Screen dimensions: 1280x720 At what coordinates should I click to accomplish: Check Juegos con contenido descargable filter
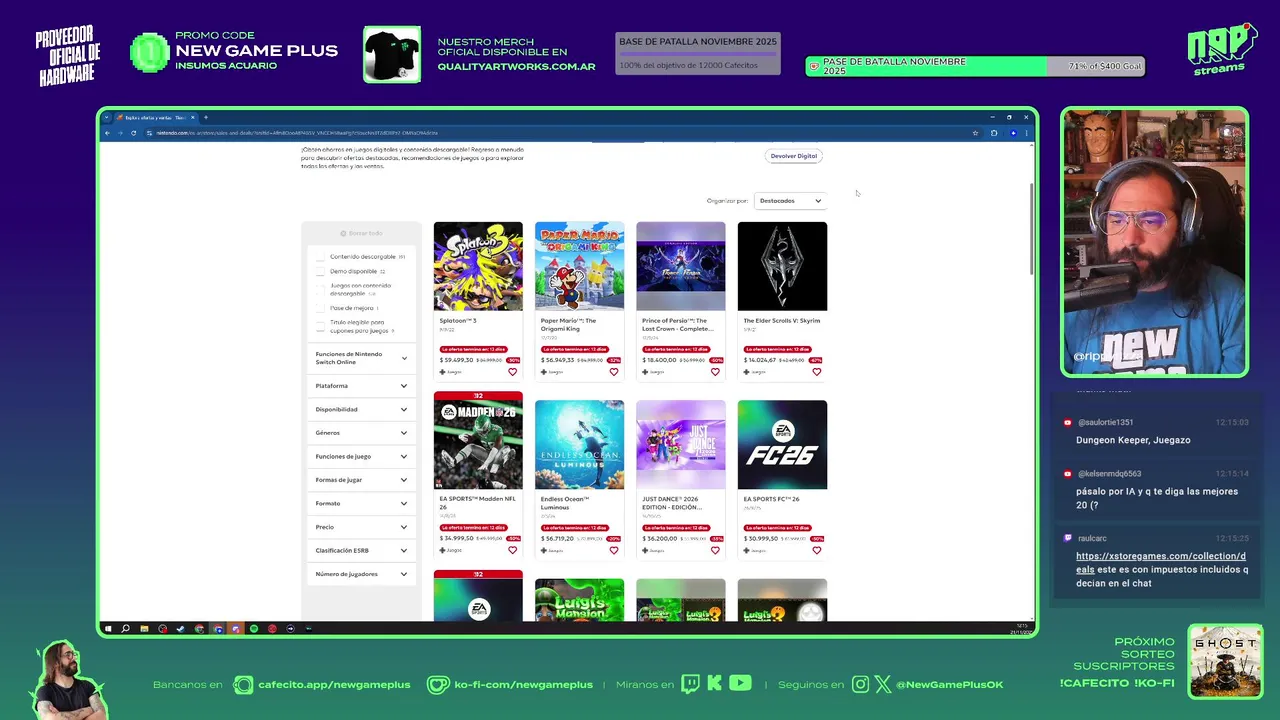click(320, 289)
